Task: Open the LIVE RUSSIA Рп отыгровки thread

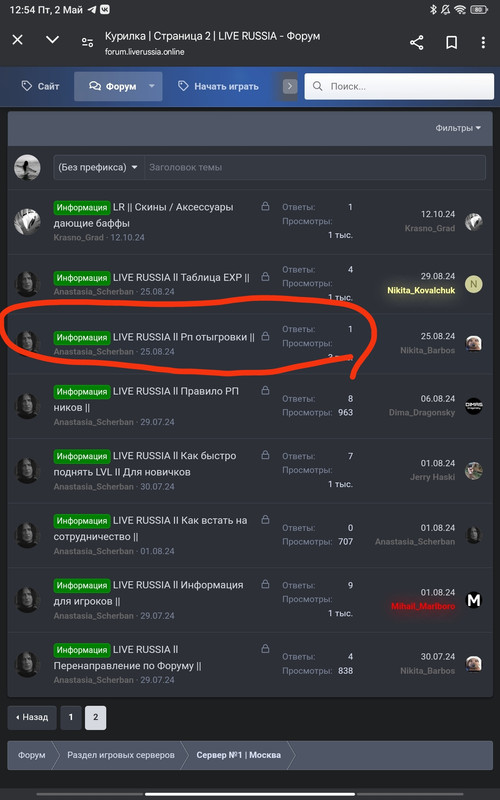Action: pyautogui.click(x=184, y=337)
